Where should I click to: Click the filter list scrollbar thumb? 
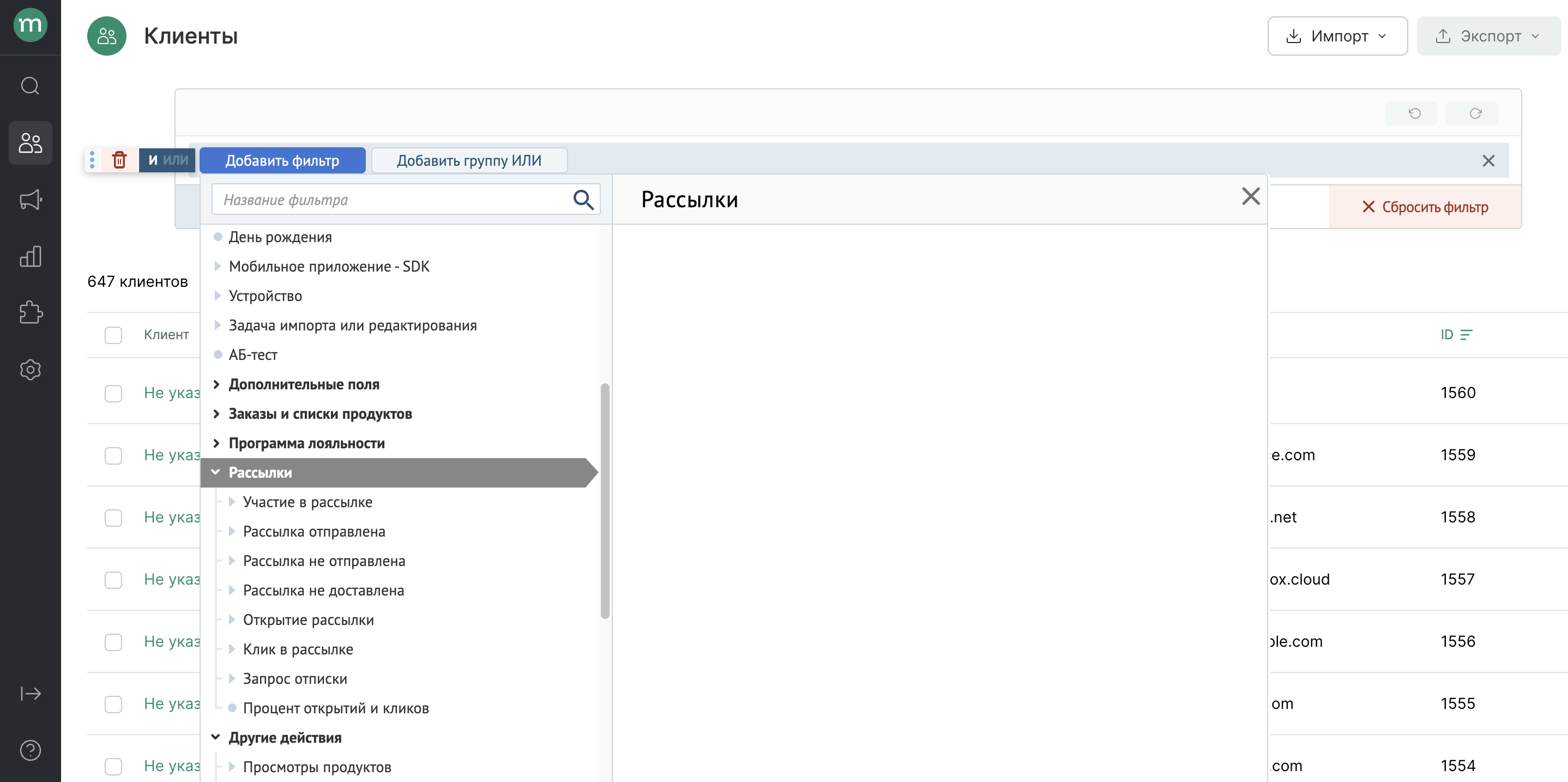tap(605, 501)
